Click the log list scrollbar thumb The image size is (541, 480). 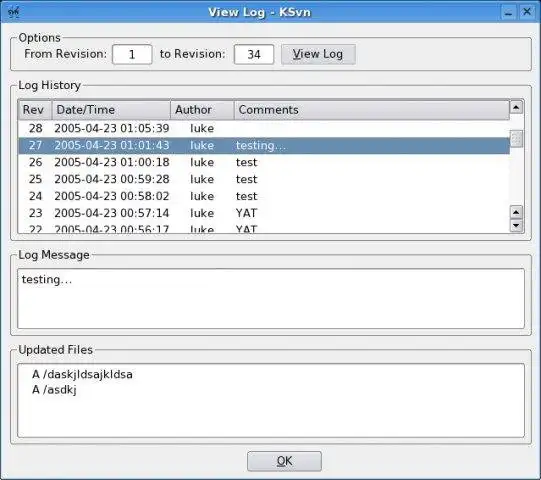coord(516,138)
